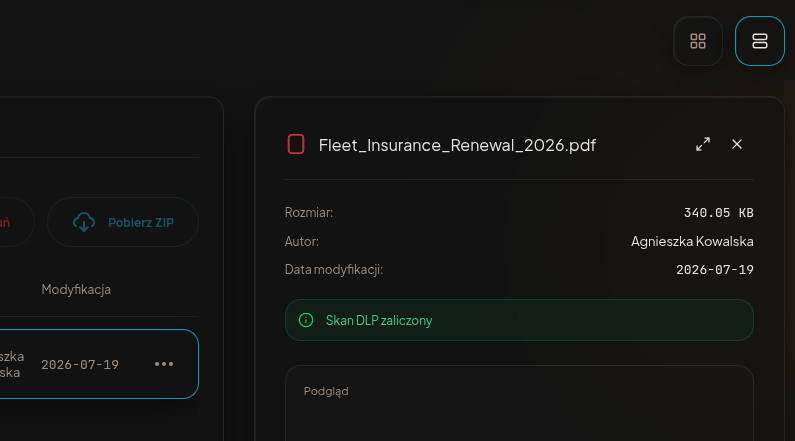Click the red PDF file icon
The image size is (795, 441).
click(x=296, y=144)
